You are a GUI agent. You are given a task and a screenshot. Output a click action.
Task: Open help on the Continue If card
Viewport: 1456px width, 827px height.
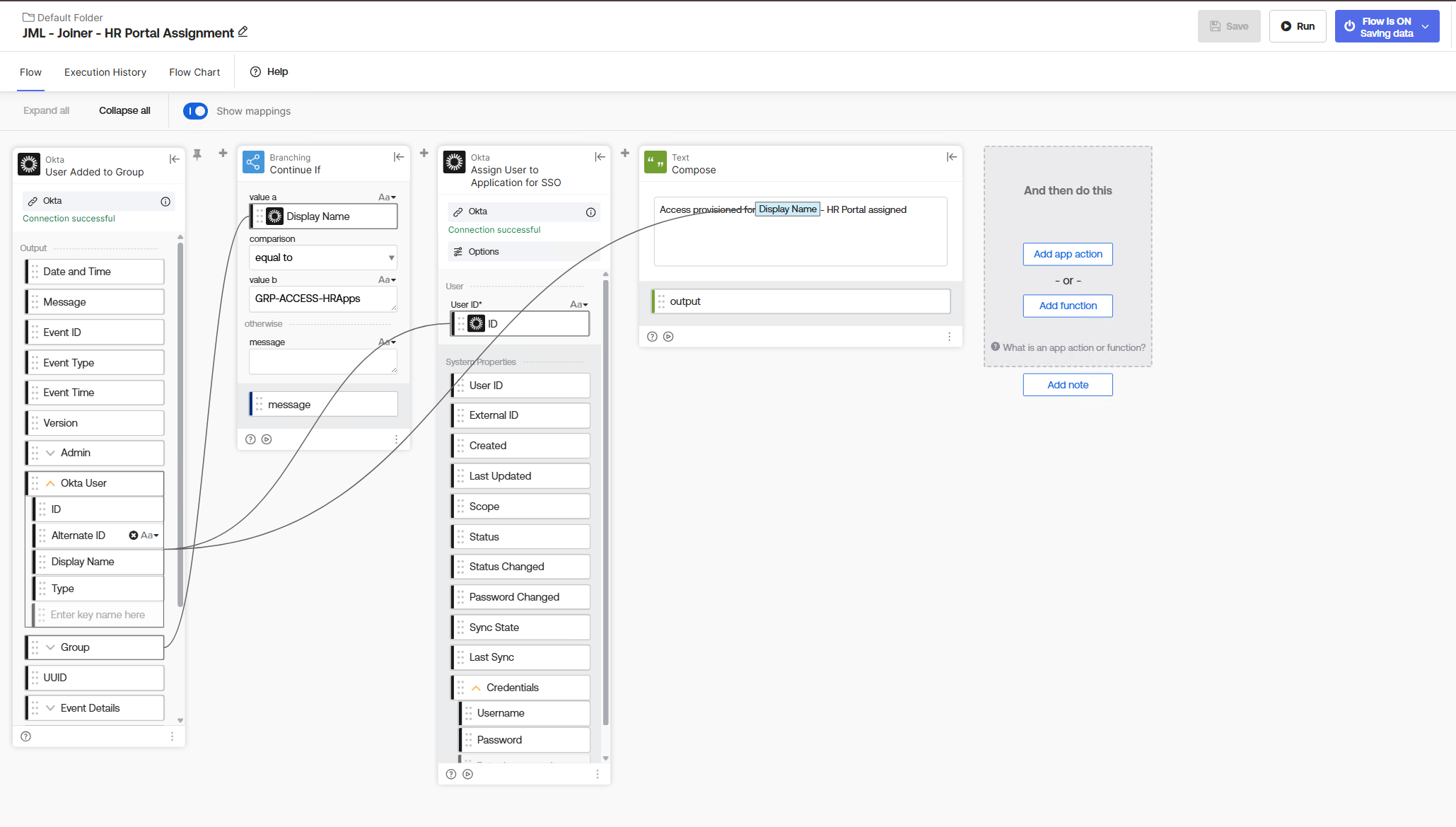(x=250, y=439)
